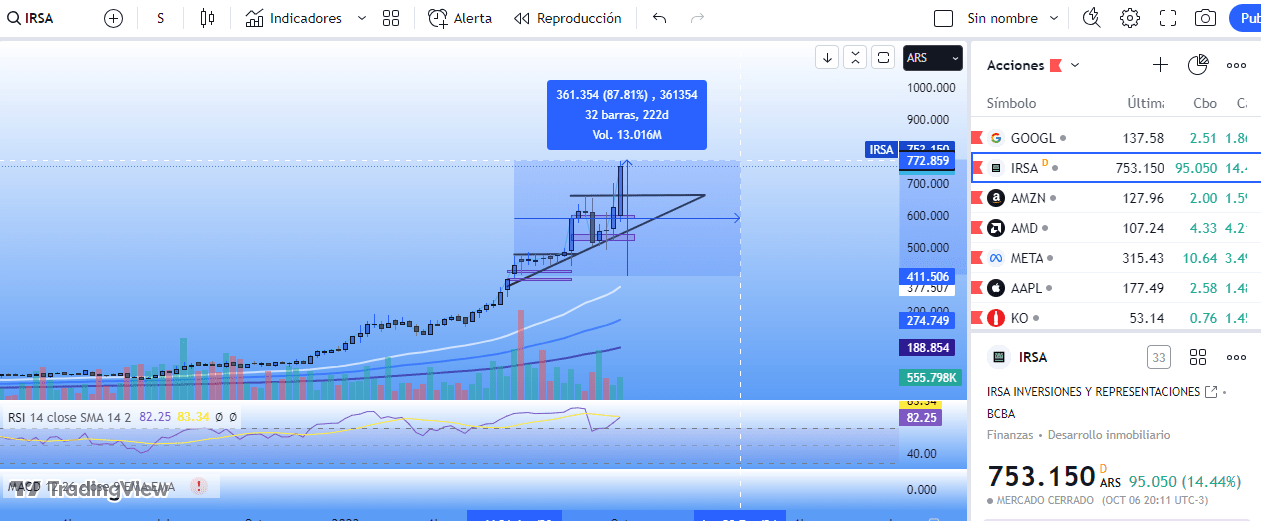1261x521 pixels.
Task: Click the down-arrow button above the price scale
Action: click(827, 57)
